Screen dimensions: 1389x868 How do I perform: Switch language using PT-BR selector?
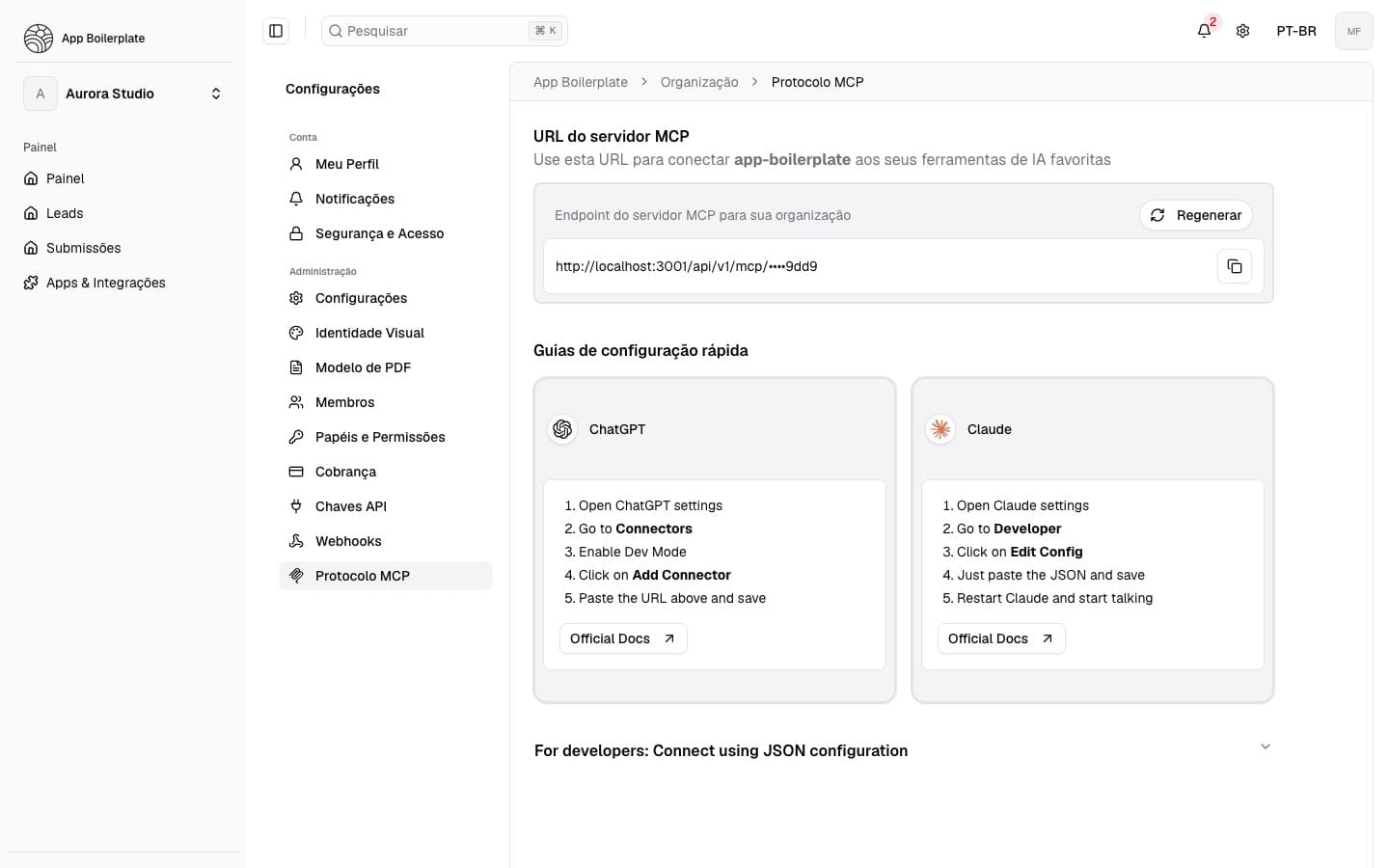click(x=1296, y=31)
